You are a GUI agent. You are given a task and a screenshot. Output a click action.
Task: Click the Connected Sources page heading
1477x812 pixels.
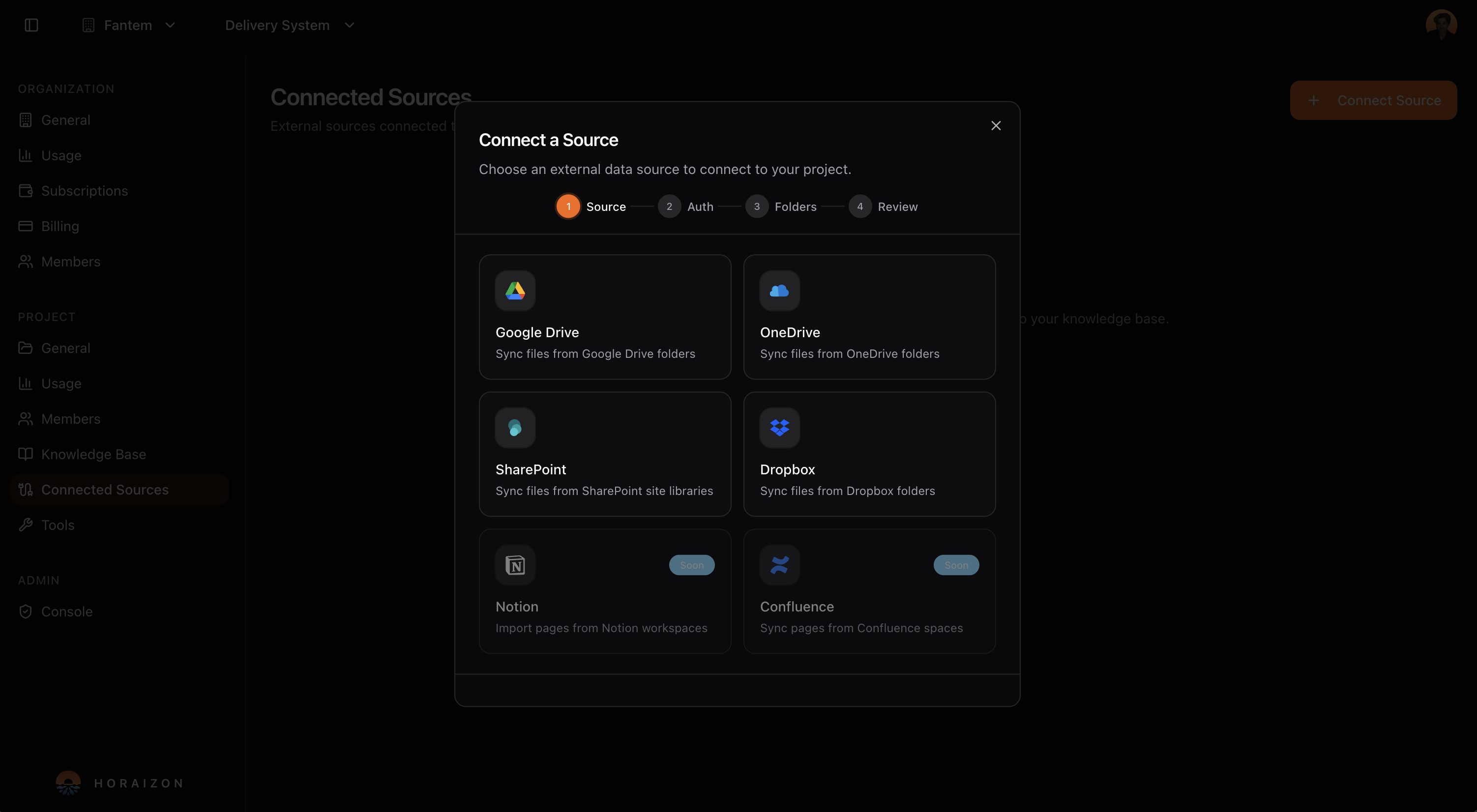[x=371, y=97]
